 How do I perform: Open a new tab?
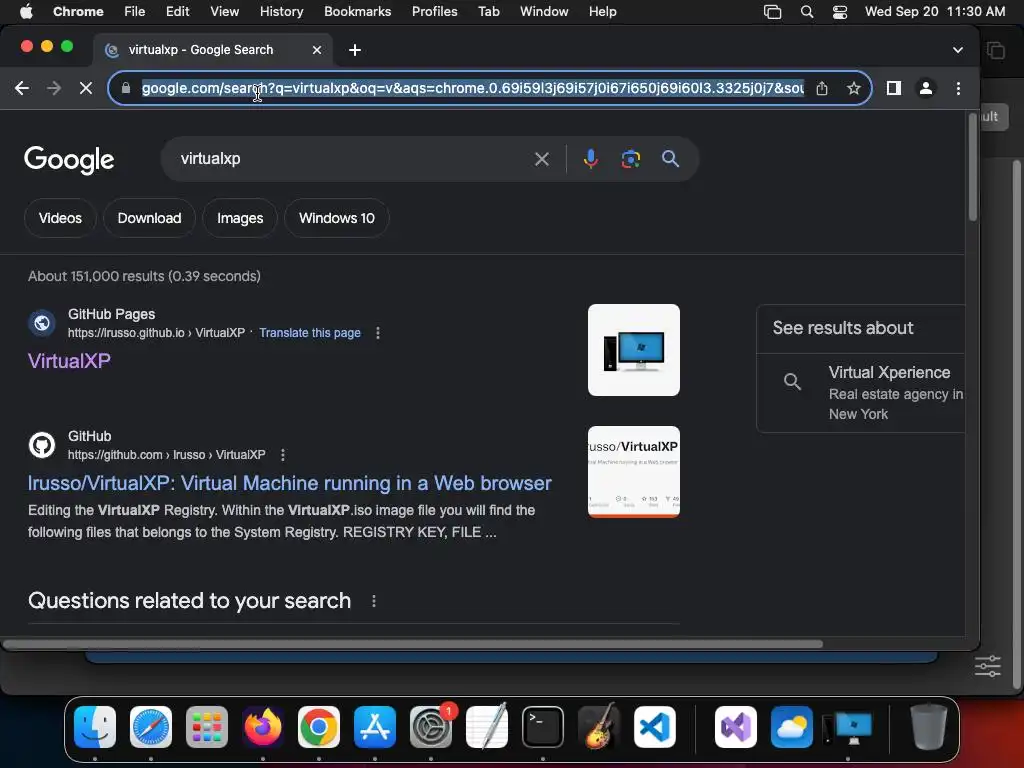(x=355, y=50)
